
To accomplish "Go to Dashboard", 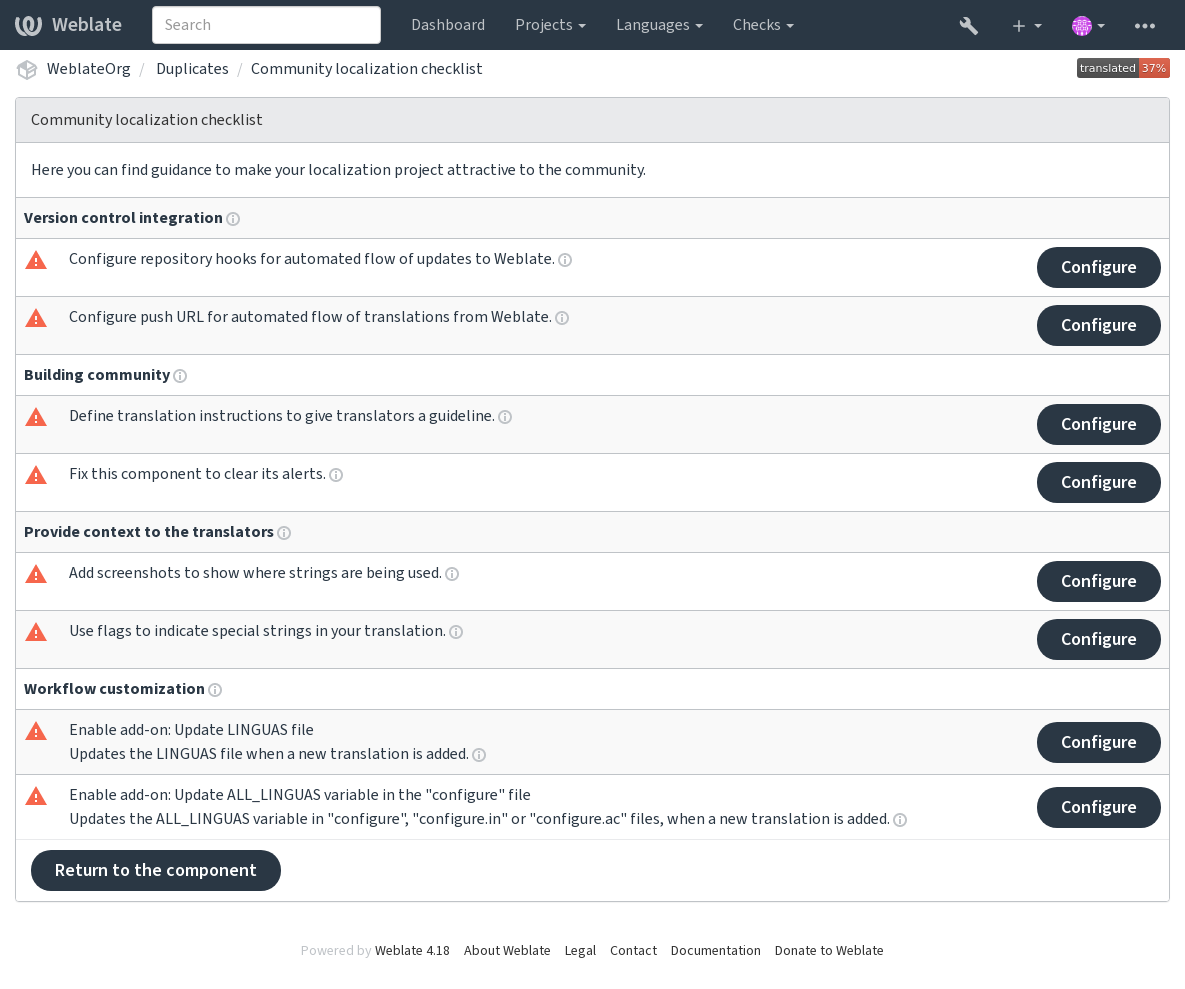I will click(x=448, y=25).
